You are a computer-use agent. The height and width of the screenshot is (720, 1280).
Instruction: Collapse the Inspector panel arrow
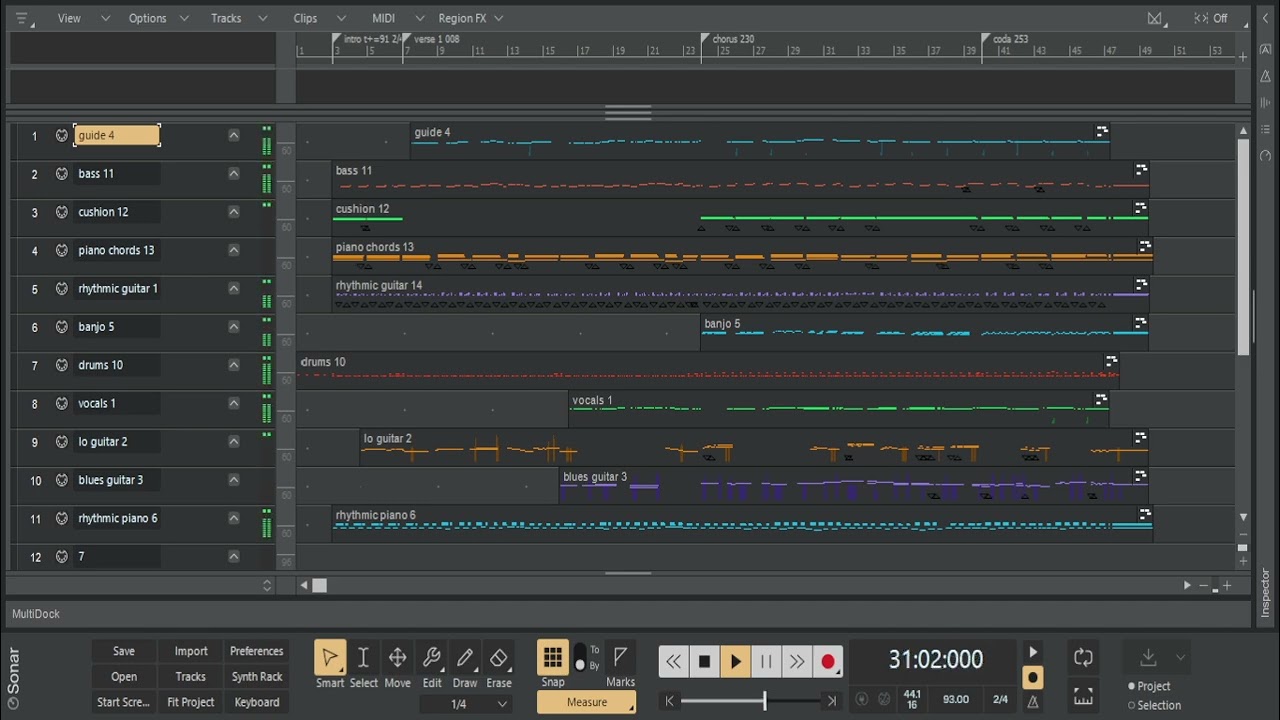point(1265,18)
